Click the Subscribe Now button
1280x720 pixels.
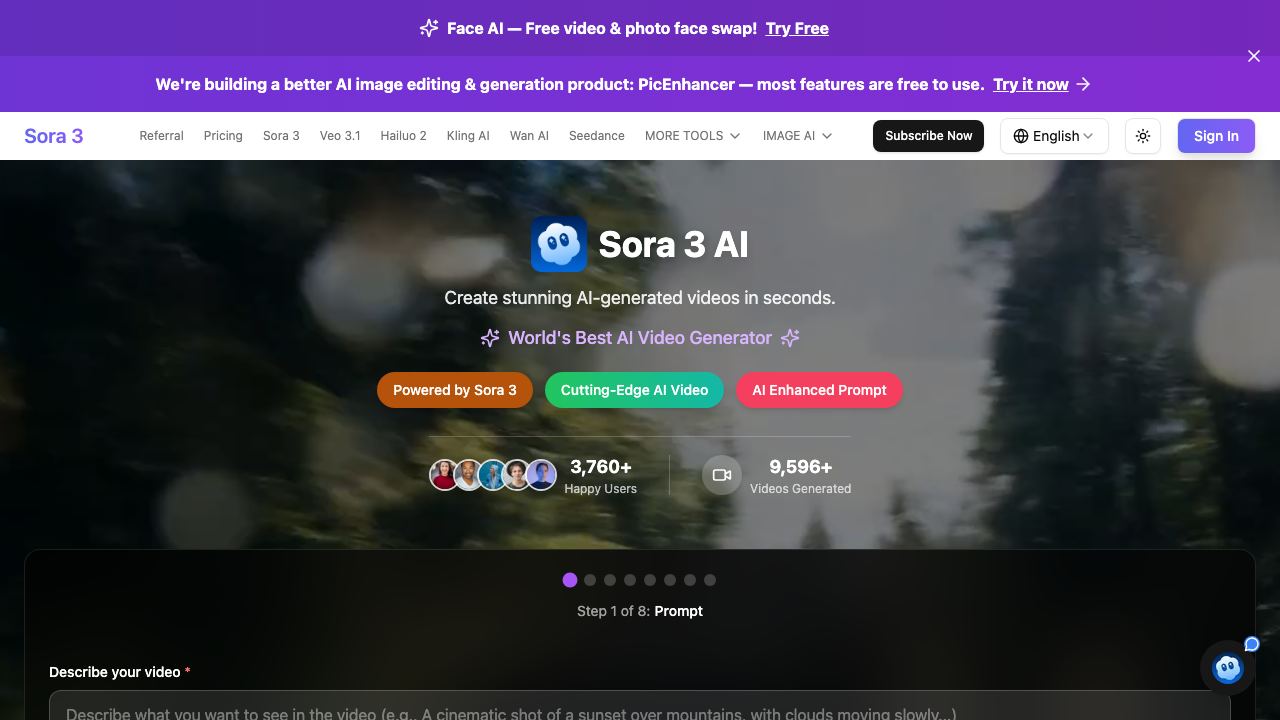[x=928, y=136]
